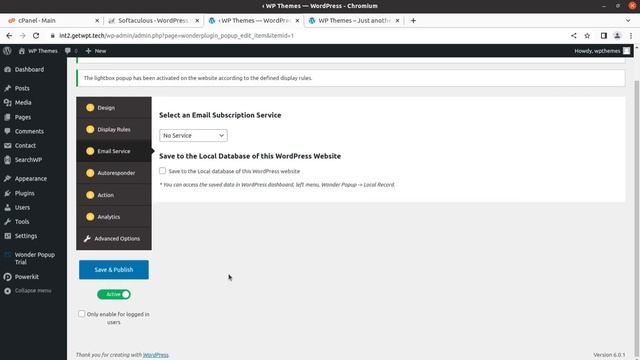The image size is (640, 360).
Task: Close the Softaculous tab
Action: point(197,20)
